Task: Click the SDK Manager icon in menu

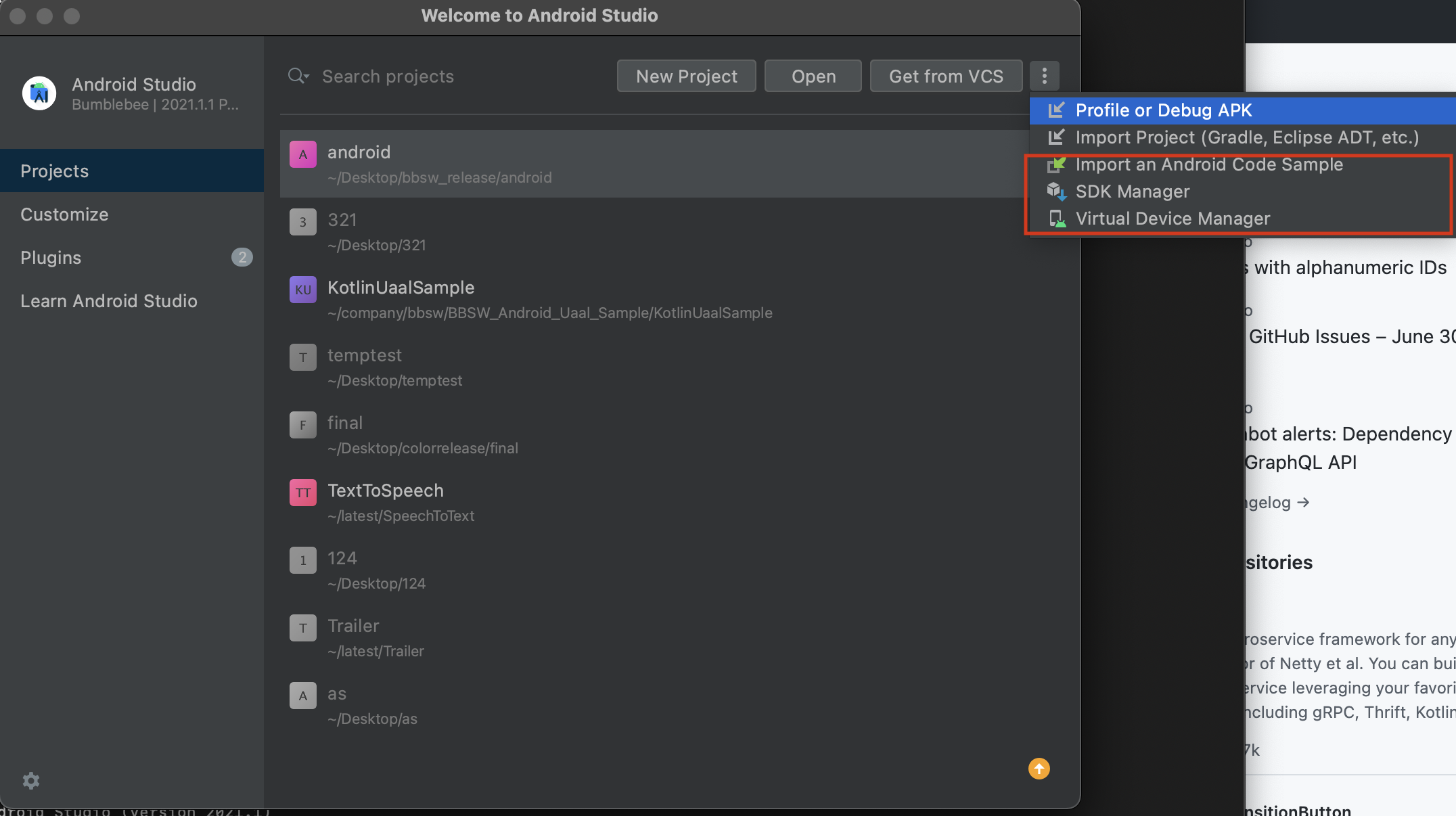Action: [1056, 191]
